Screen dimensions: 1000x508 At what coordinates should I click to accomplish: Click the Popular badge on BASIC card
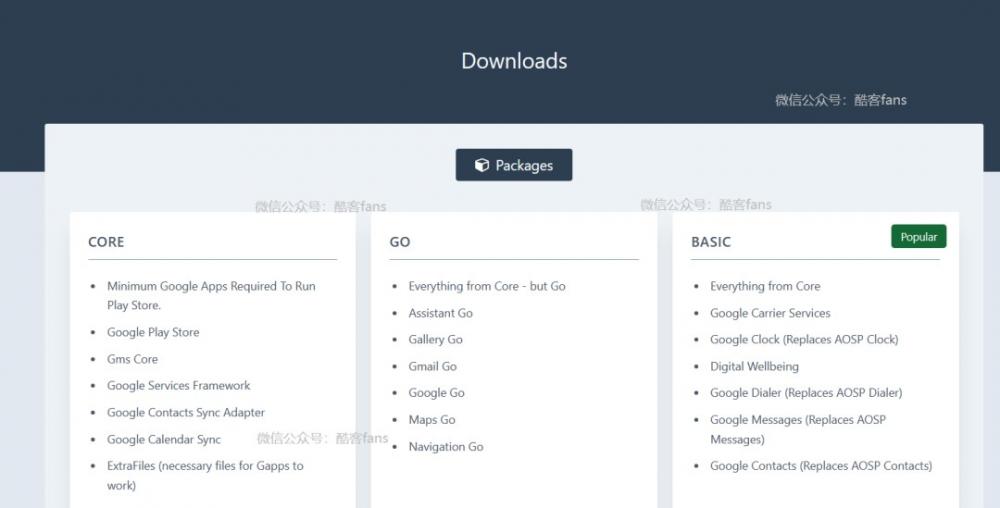click(x=918, y=236)
